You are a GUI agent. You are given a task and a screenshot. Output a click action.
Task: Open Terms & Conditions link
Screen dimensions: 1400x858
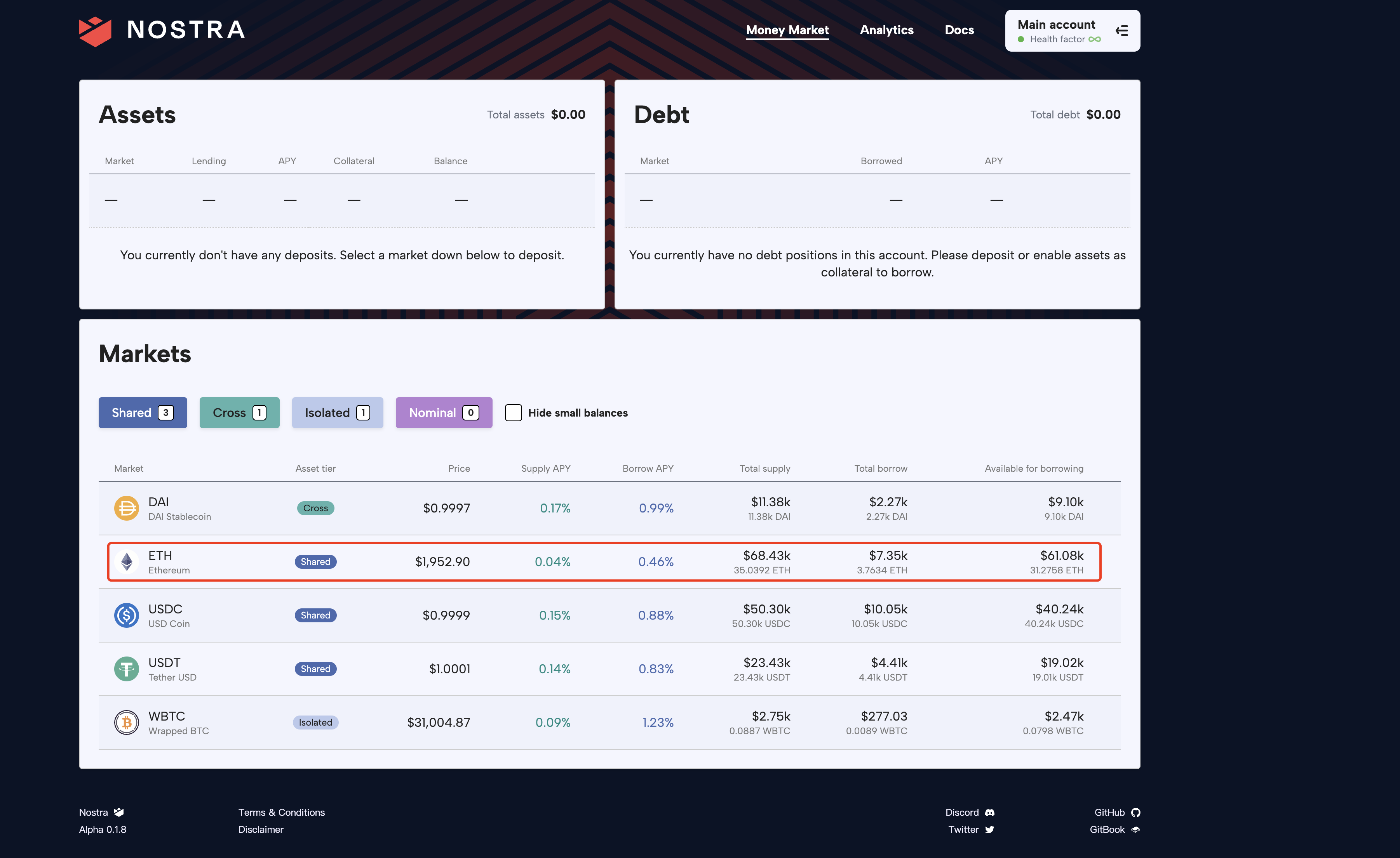(x=281, y=813)
